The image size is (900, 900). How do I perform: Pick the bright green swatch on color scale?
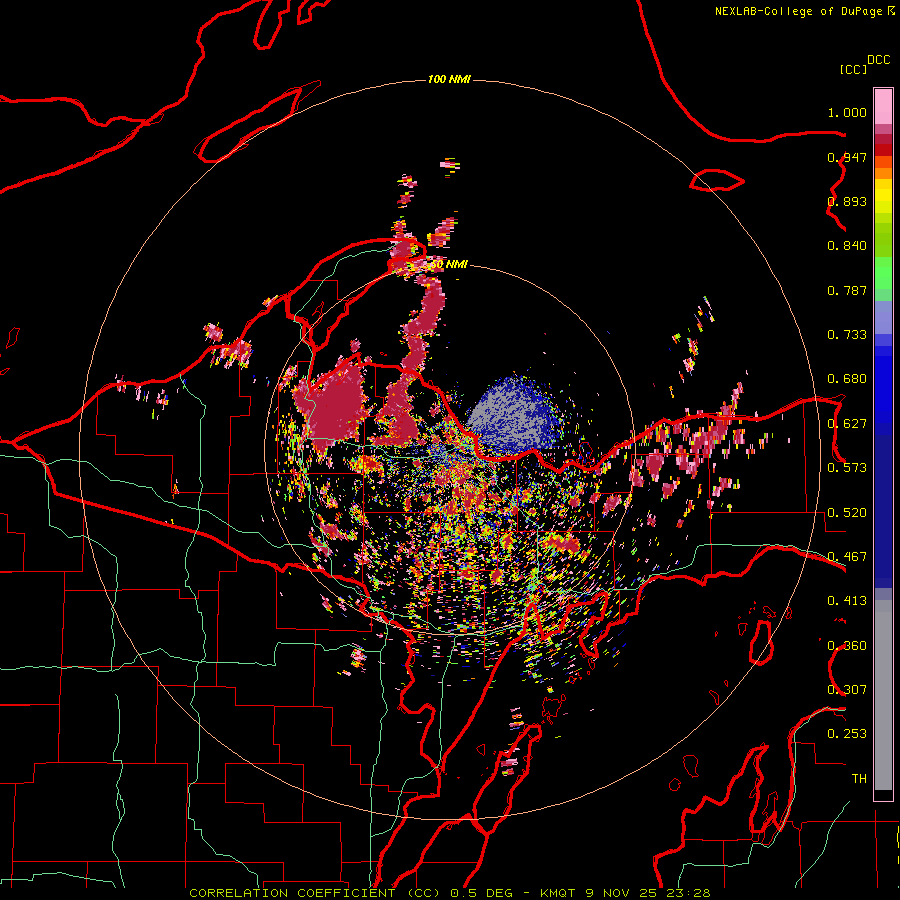click(883, 273)
